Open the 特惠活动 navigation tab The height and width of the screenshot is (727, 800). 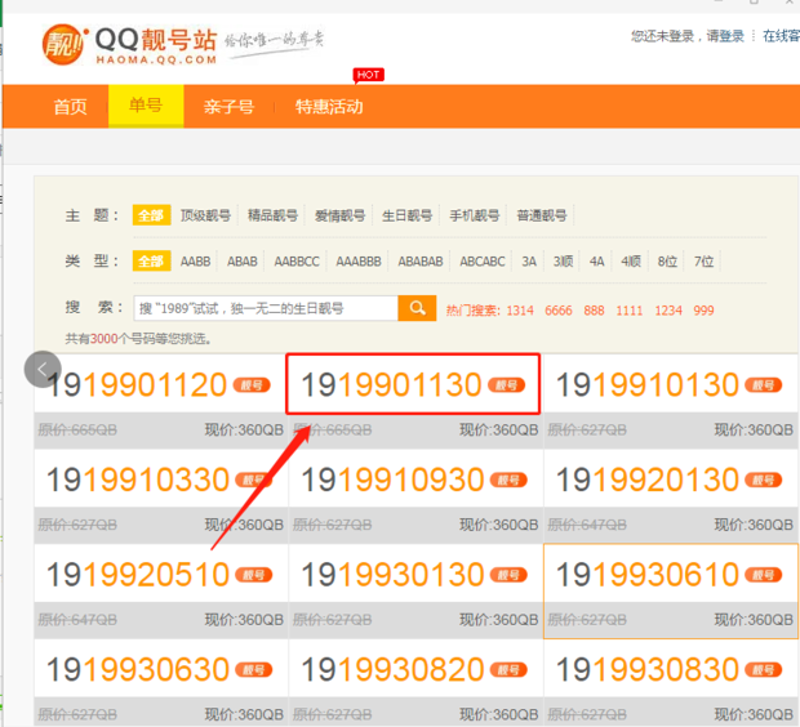(329, 107)
